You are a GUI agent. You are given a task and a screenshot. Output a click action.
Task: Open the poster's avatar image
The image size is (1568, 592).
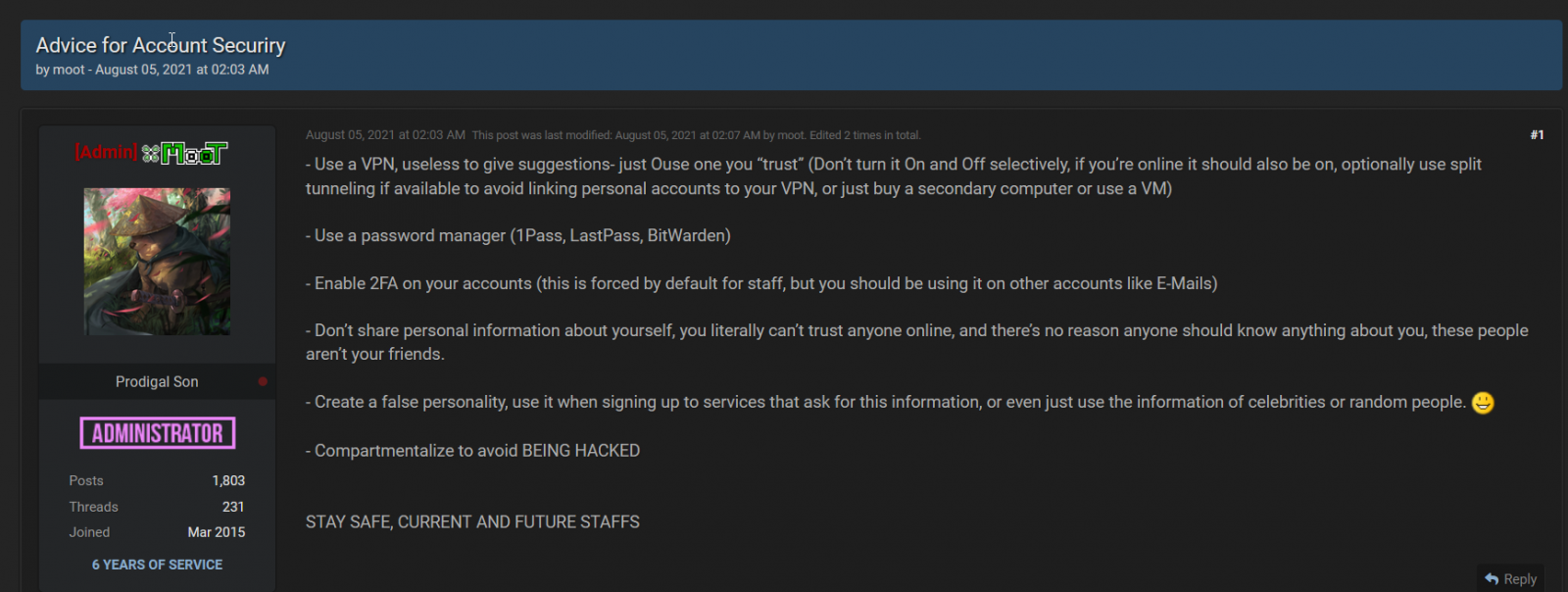coord(157,262)
